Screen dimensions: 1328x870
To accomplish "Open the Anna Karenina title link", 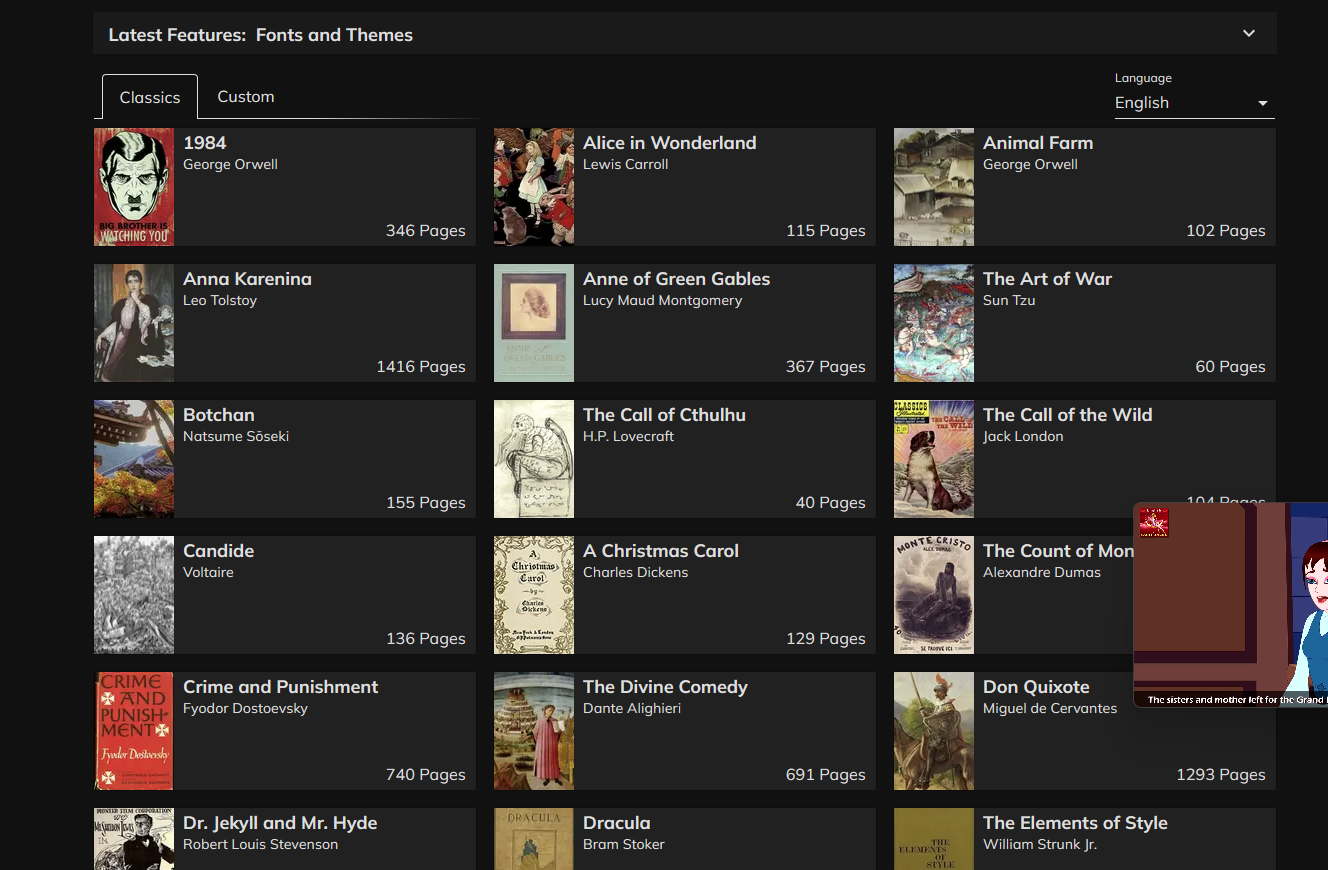I will [247, 279].
